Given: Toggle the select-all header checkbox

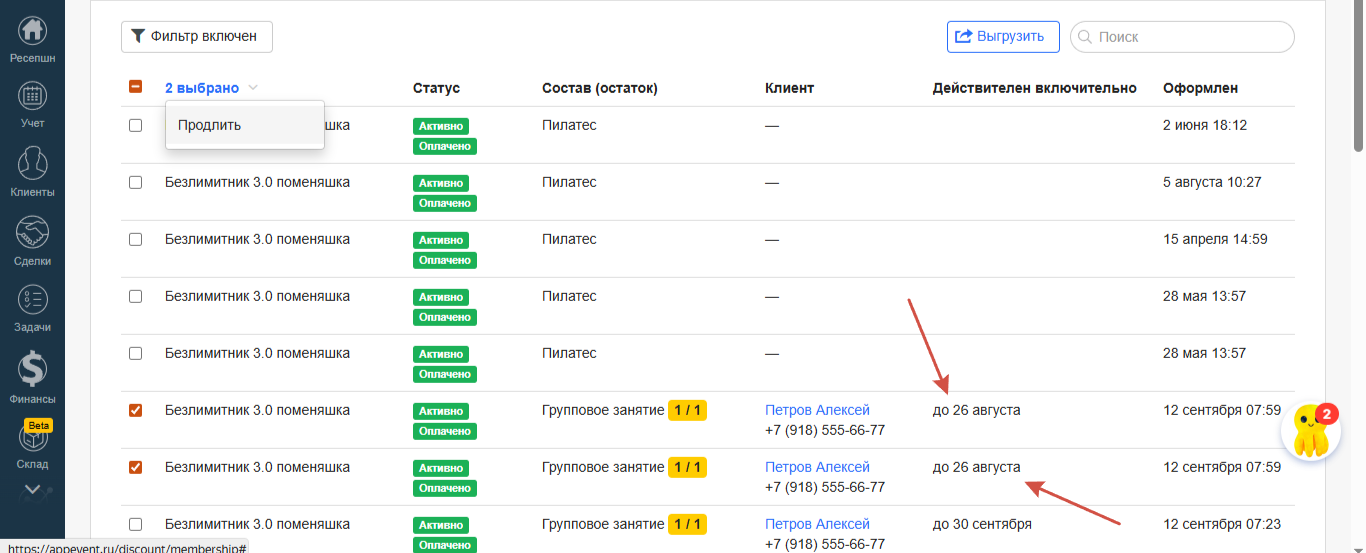Looking at the screenshot, I should click(x=136, y=87).
